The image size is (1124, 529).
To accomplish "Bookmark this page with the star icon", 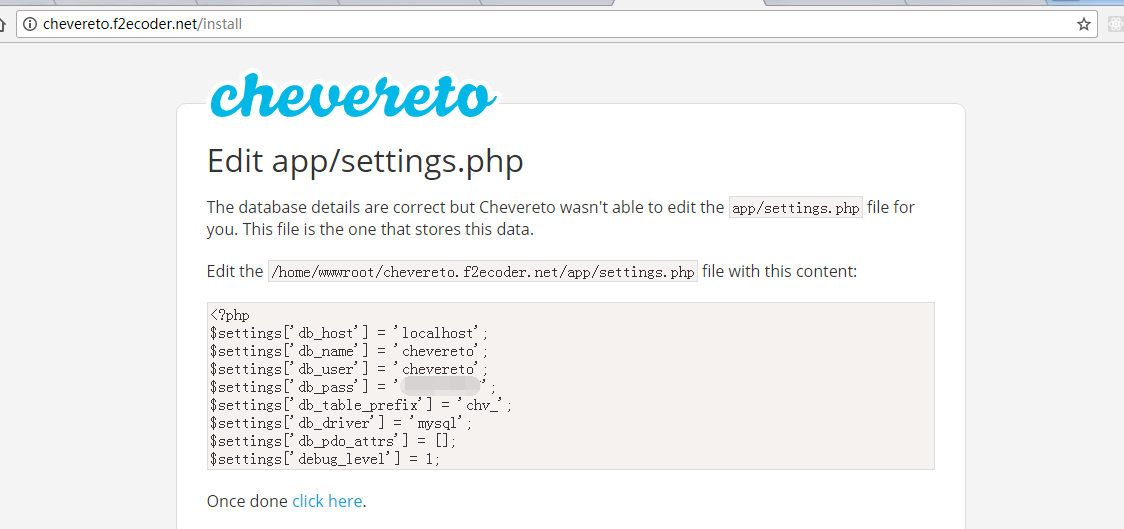I will (1083, 24).
